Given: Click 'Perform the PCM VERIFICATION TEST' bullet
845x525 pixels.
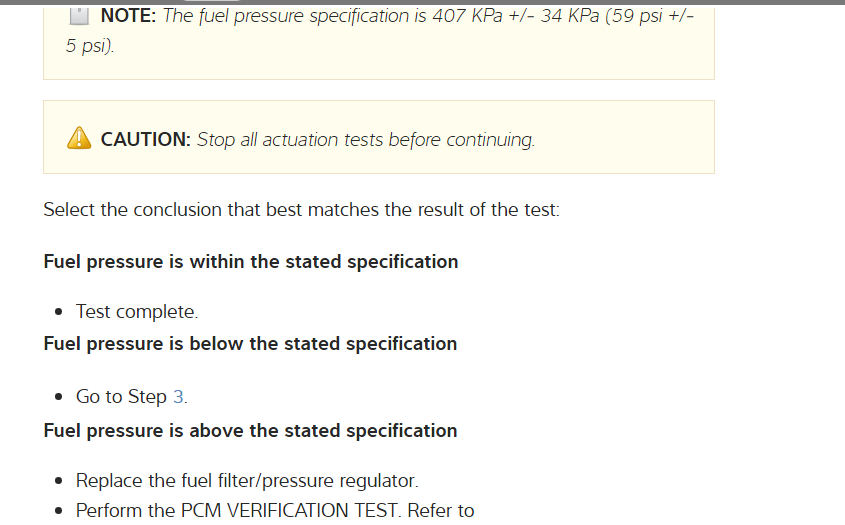Looking at the screenshot, I should [x=275, y=511].
